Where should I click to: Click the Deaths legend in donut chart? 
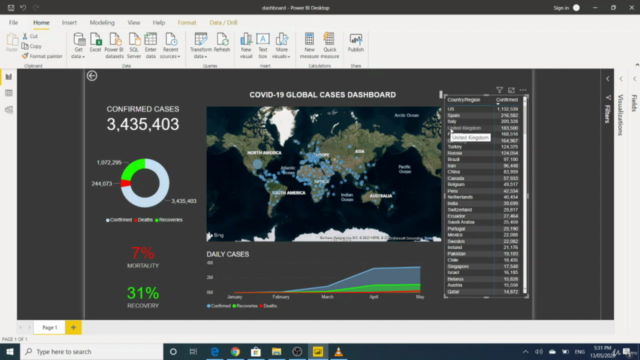pyautogui.click(x=143, y=220)
